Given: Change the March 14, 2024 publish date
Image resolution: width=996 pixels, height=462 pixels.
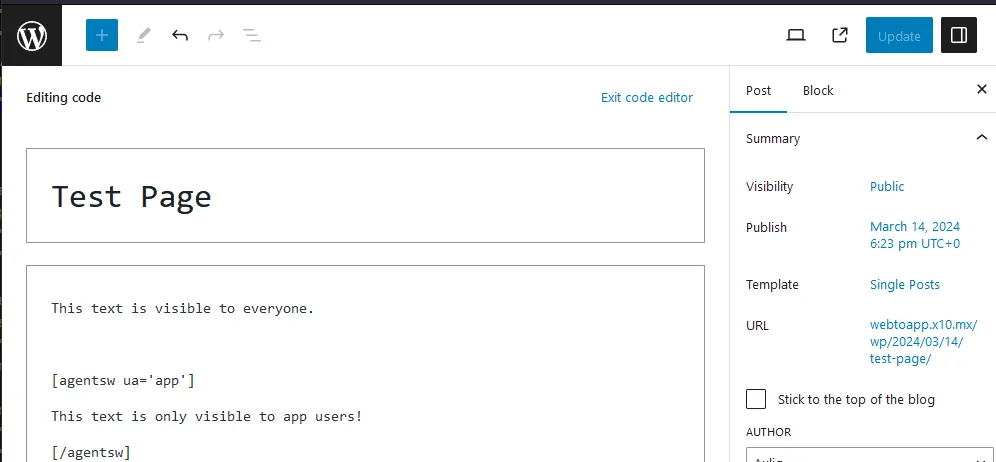Looking at the screenshot, I should 915,235.
